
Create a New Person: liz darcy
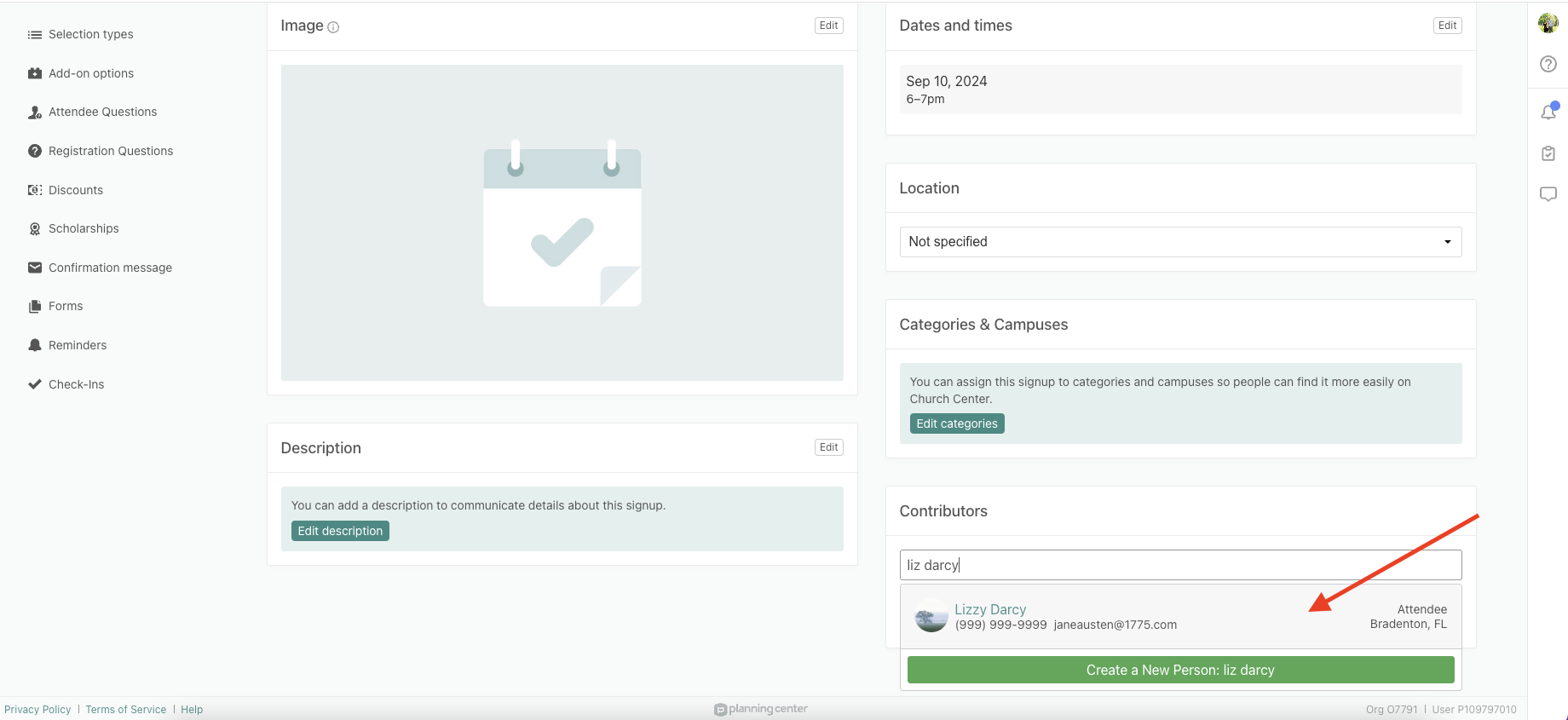(x=1179, y=670)
